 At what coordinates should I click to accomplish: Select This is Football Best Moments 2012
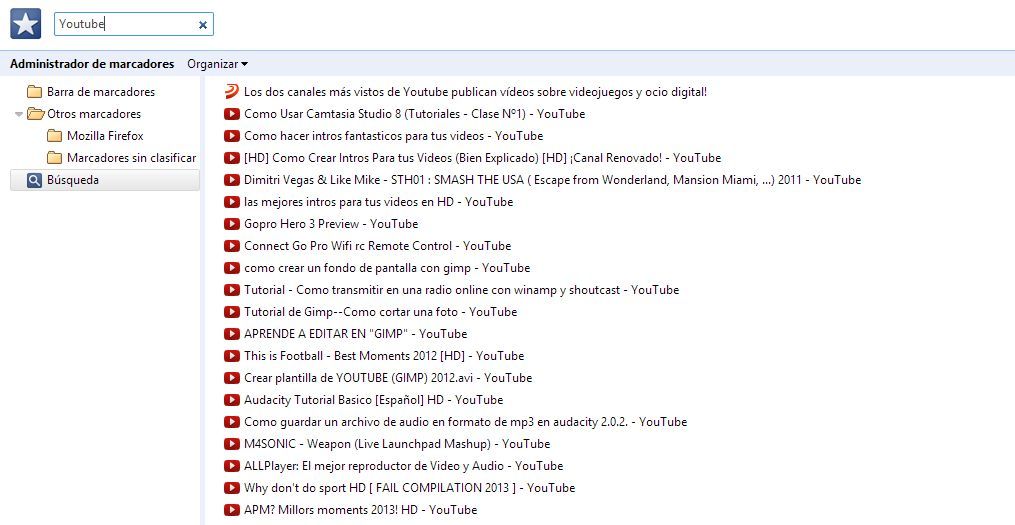pos(384,356)
